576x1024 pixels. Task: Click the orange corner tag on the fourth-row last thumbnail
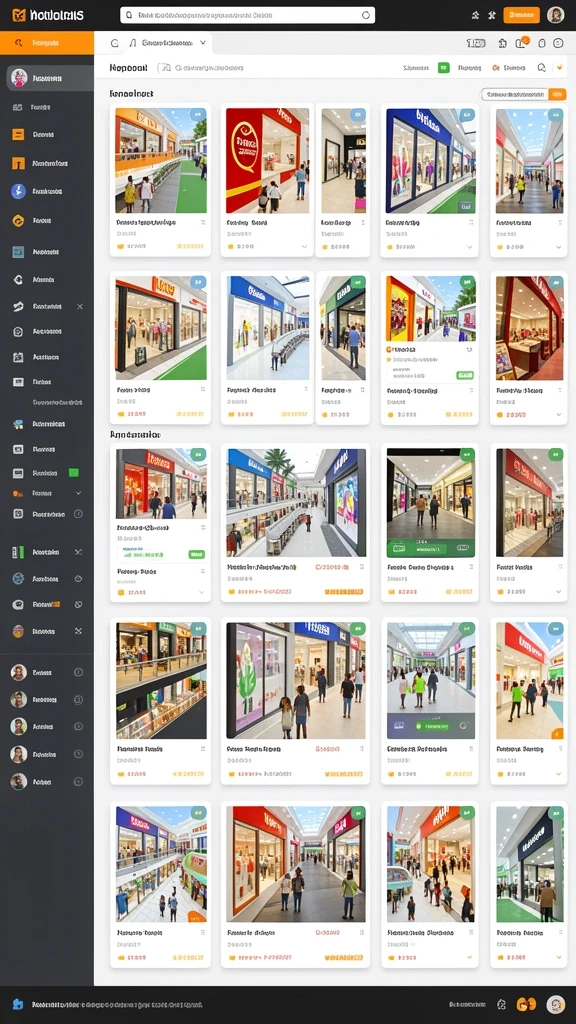pyautogui.click(x=556, y=733)
